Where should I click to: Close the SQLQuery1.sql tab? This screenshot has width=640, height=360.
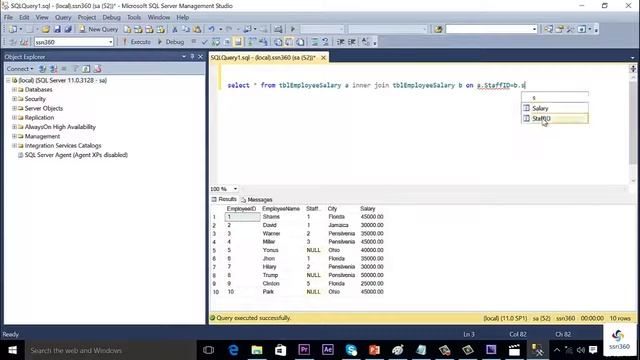(x=323, y=58)
